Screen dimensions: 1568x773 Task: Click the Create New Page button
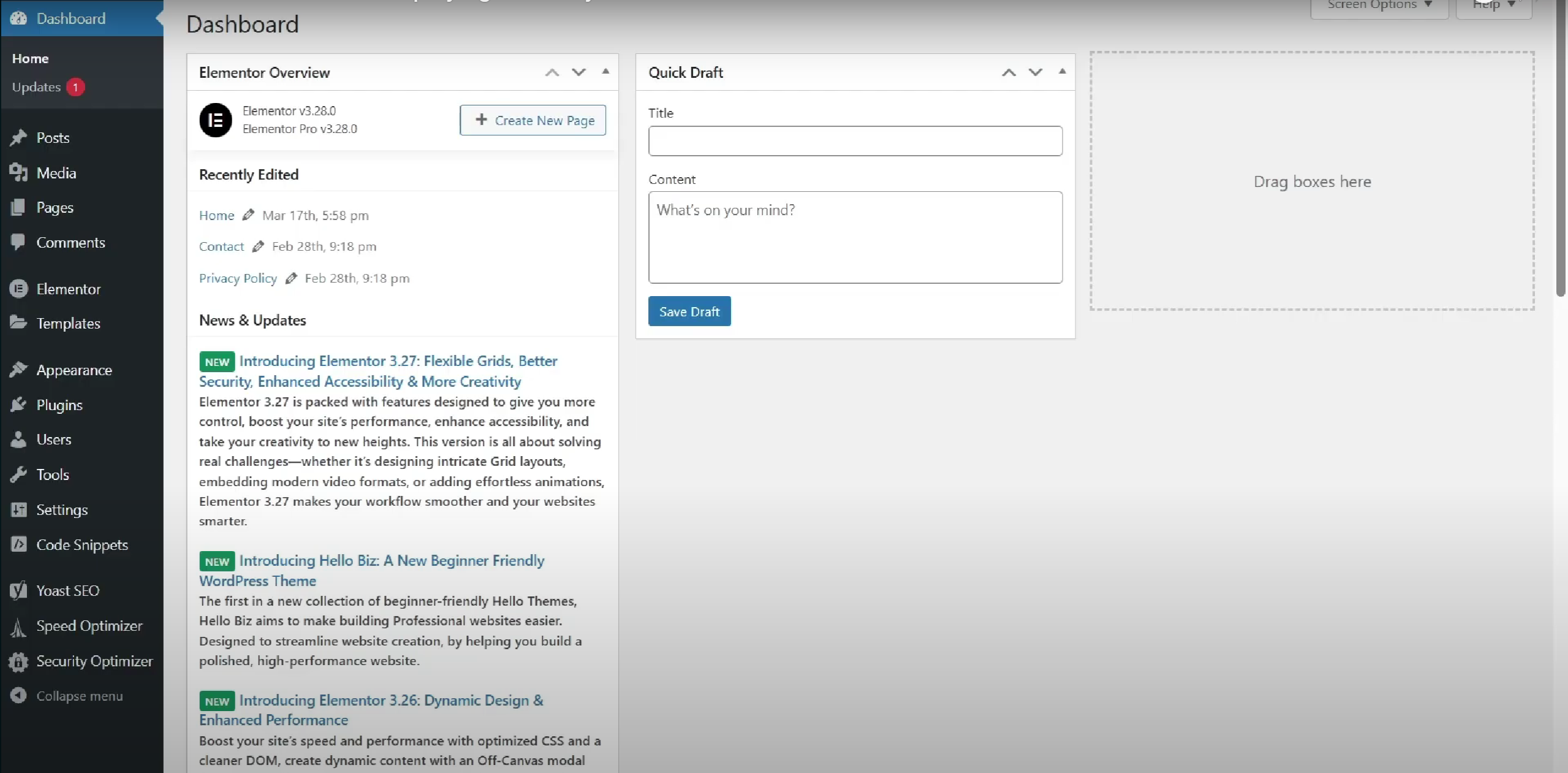coord(532,120)
